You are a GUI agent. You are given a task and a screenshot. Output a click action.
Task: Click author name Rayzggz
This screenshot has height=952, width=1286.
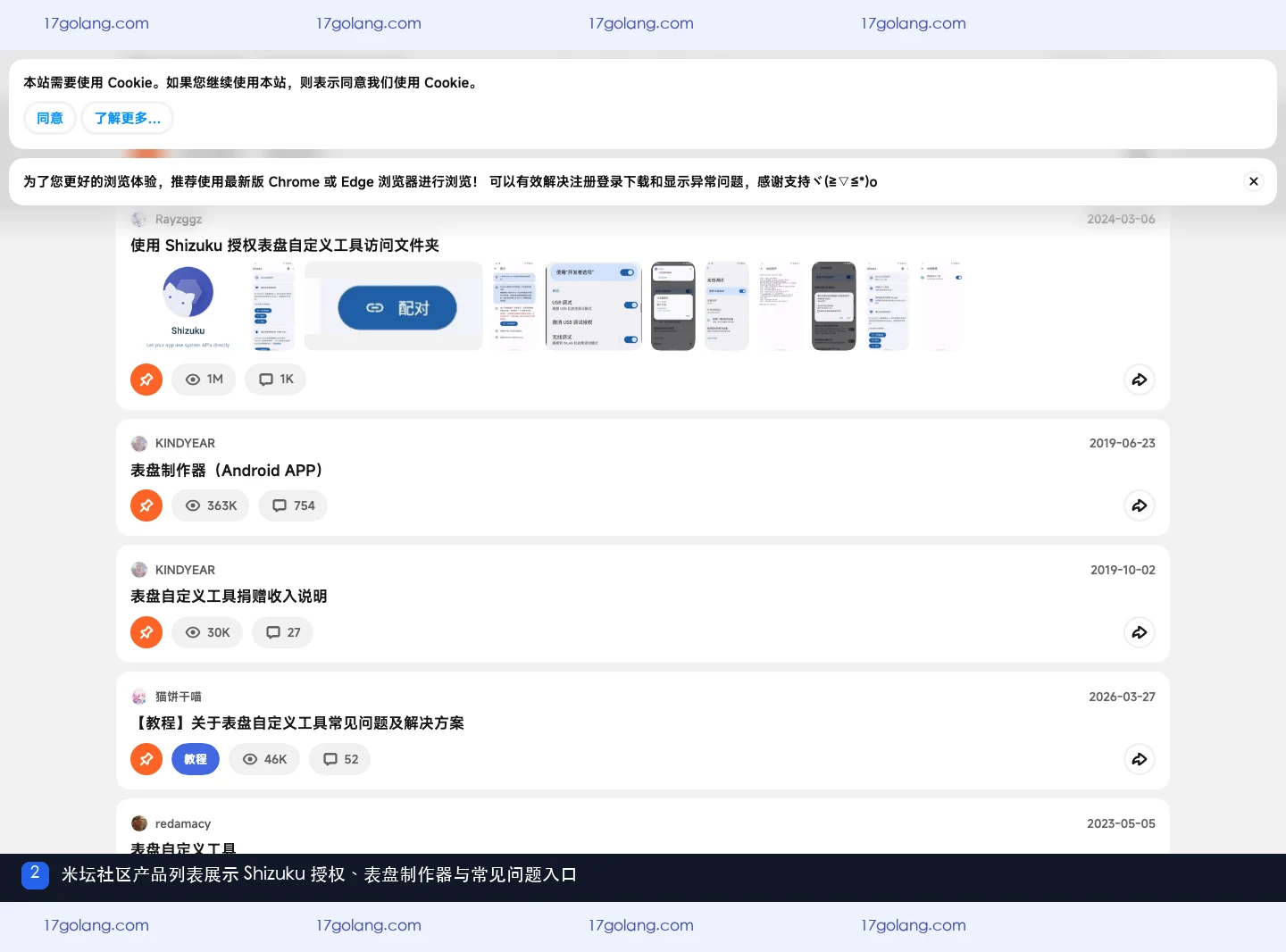pyautogui.click(x=179, y=220)
